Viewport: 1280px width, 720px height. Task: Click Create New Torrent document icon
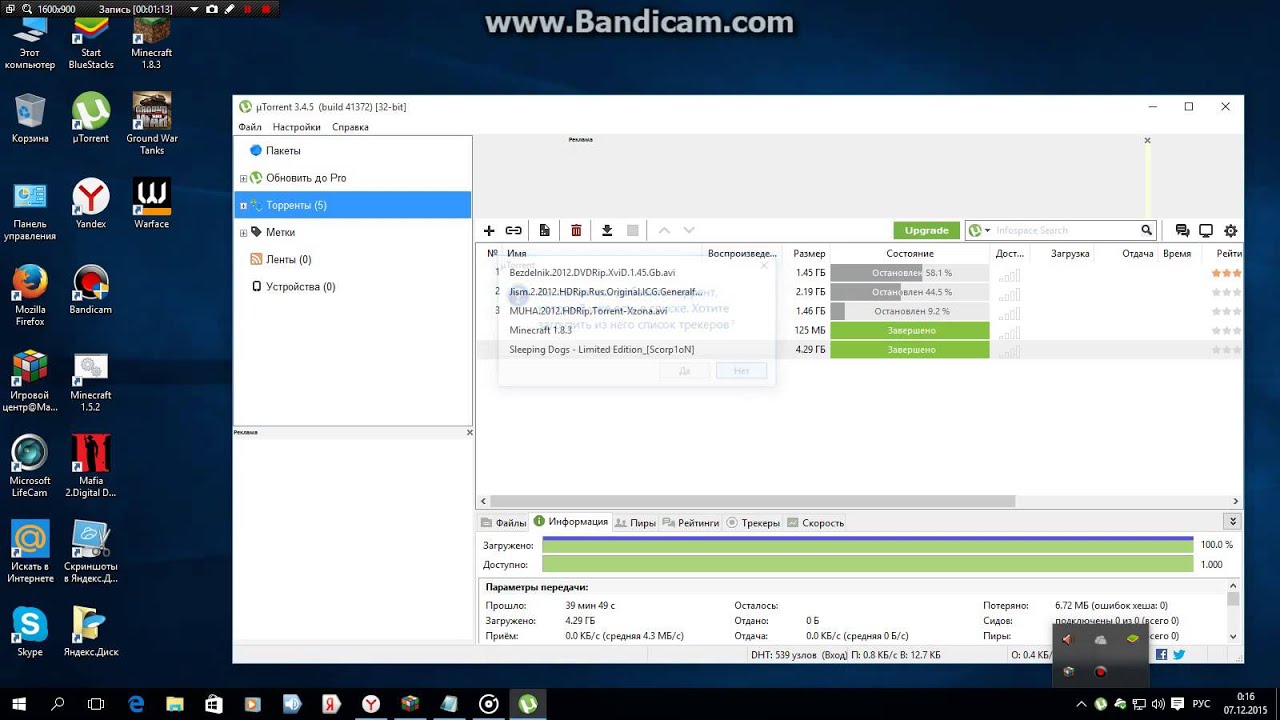pos(545,231)
